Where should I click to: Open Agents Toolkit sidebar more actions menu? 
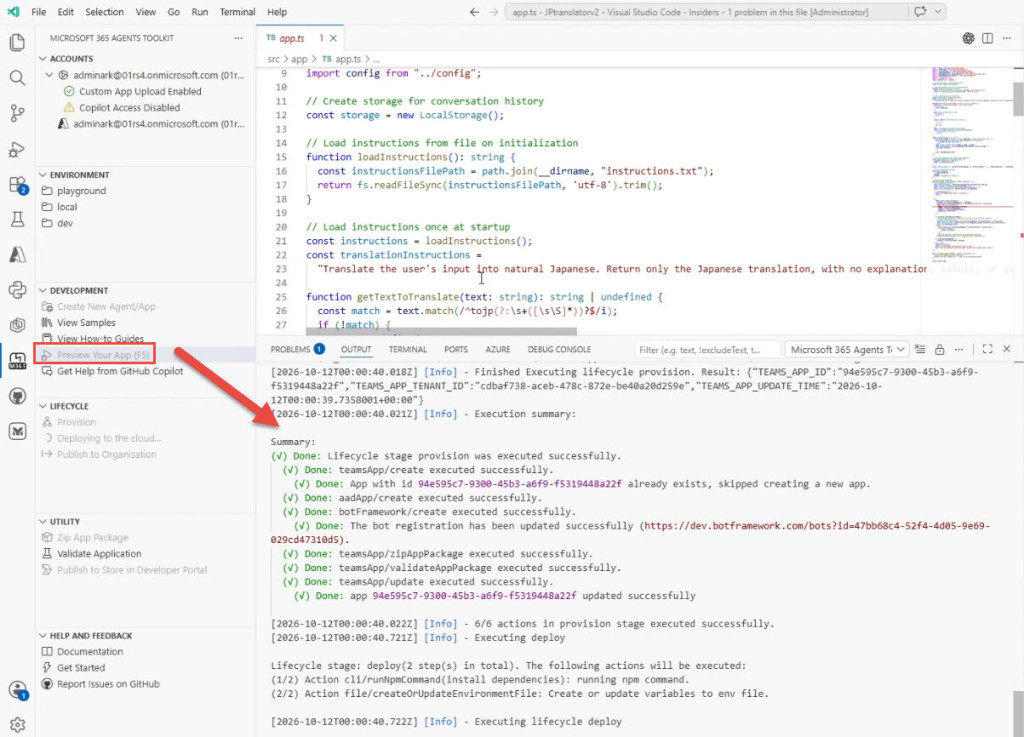click(x=238, y=38)
